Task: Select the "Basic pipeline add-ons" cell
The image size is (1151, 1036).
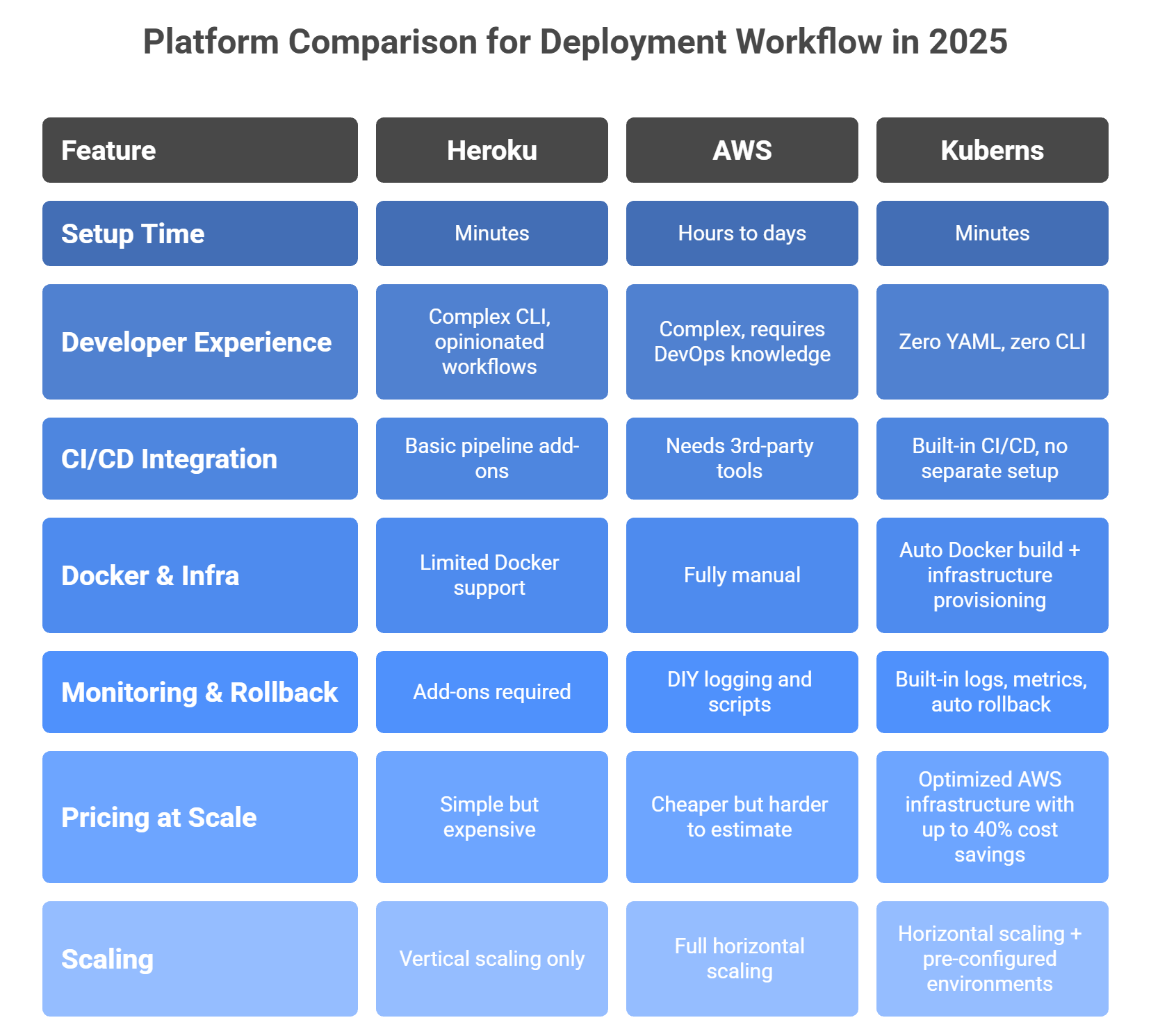Action: [492, 459]
